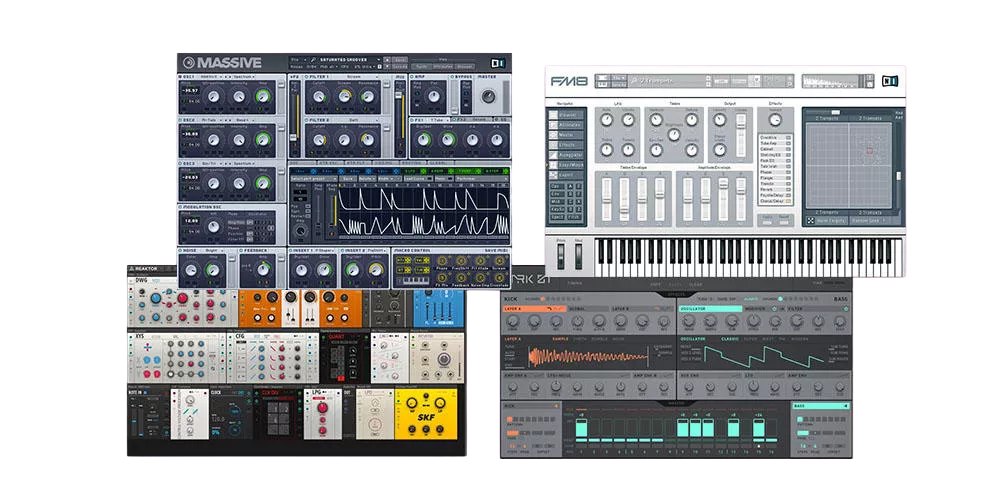Toggle Phaser effect in FM8
This screenshot has width=1000, height=500.
(x=788, y=172)
